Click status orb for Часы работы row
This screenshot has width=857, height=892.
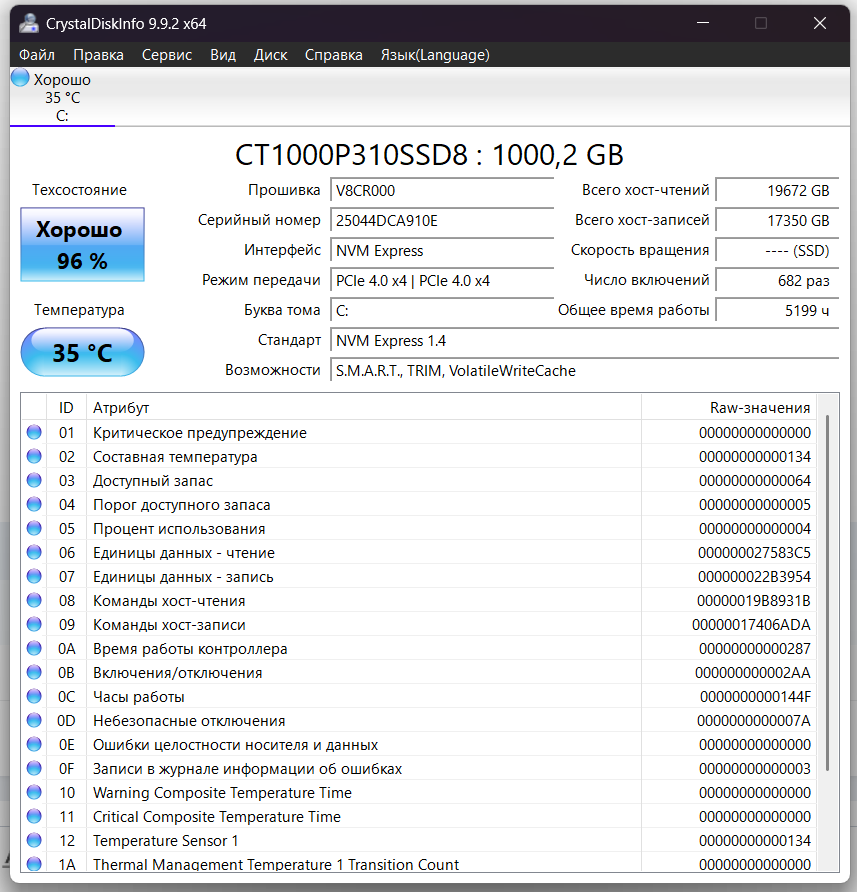(34, 696)
